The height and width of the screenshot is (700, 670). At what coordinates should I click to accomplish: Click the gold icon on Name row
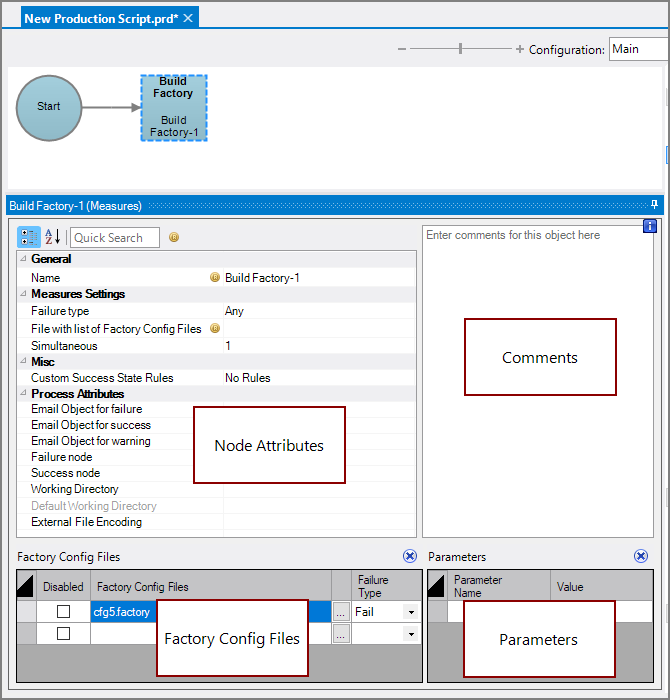(215, 277)
